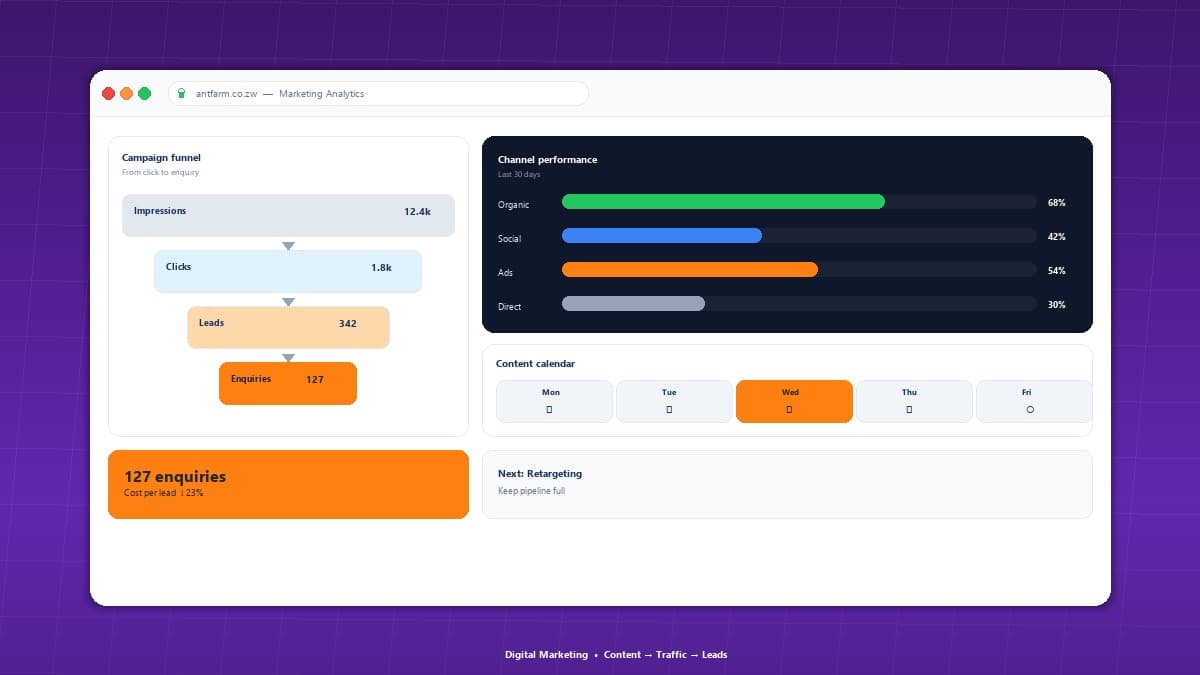Screen dimensions: 1200x675
Task: Click the Organic channel label
Action: pos(514,205)
